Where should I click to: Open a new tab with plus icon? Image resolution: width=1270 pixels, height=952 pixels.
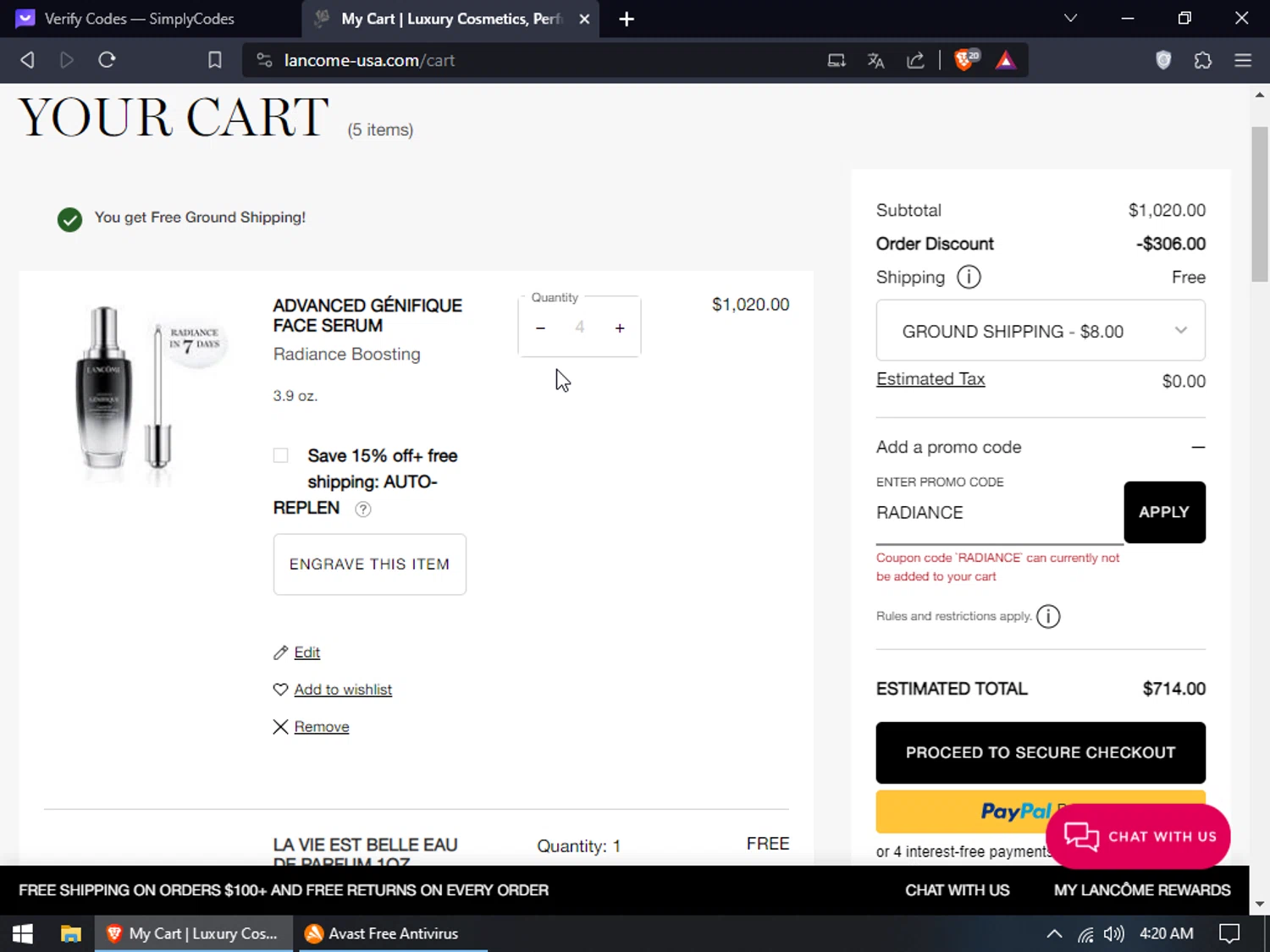pos(627,19)
